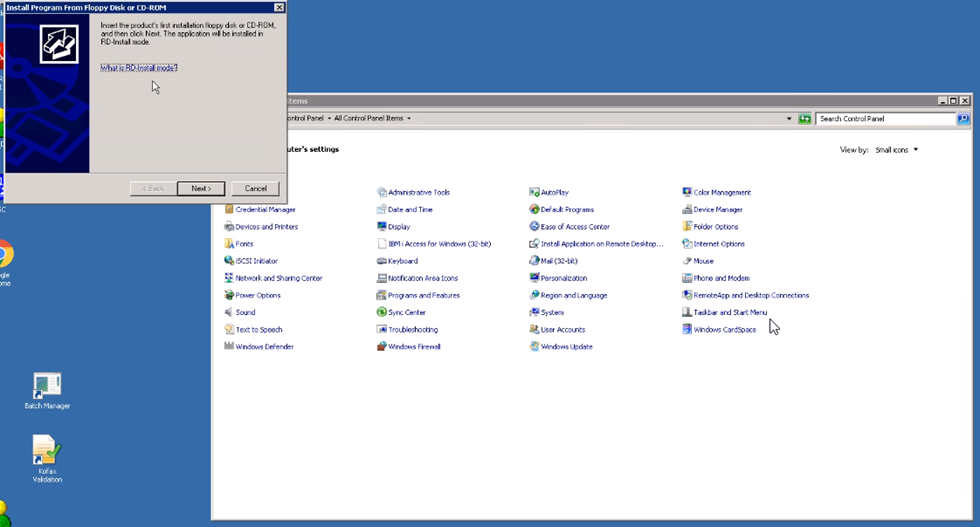Click the User Accounts icon

coord(535,330)
